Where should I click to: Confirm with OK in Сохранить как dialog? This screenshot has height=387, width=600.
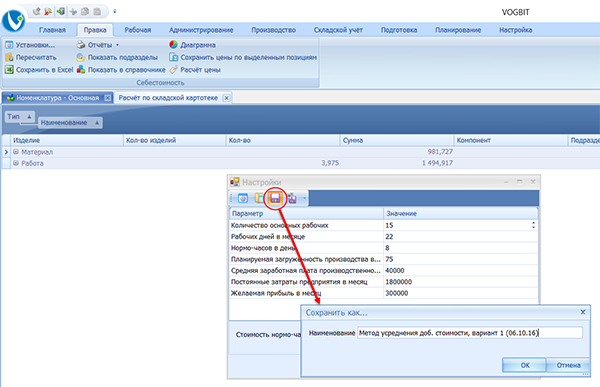coord(525,365)
